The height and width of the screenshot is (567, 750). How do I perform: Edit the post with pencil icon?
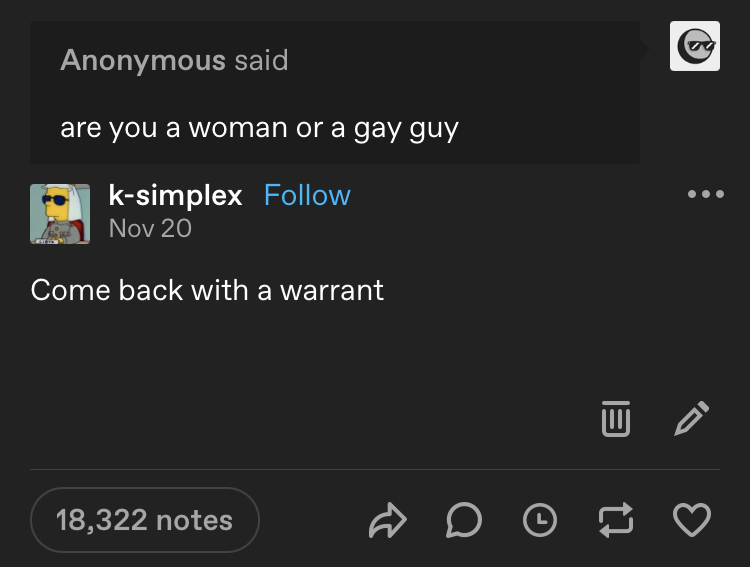pos(692,419)
